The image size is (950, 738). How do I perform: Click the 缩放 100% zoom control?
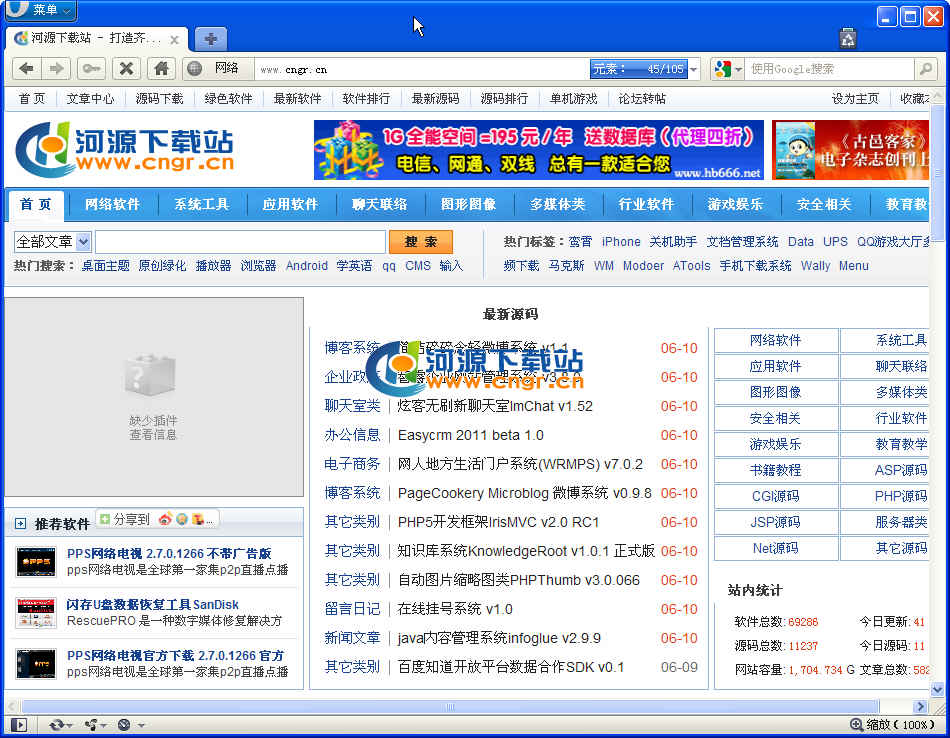[892, 725]
